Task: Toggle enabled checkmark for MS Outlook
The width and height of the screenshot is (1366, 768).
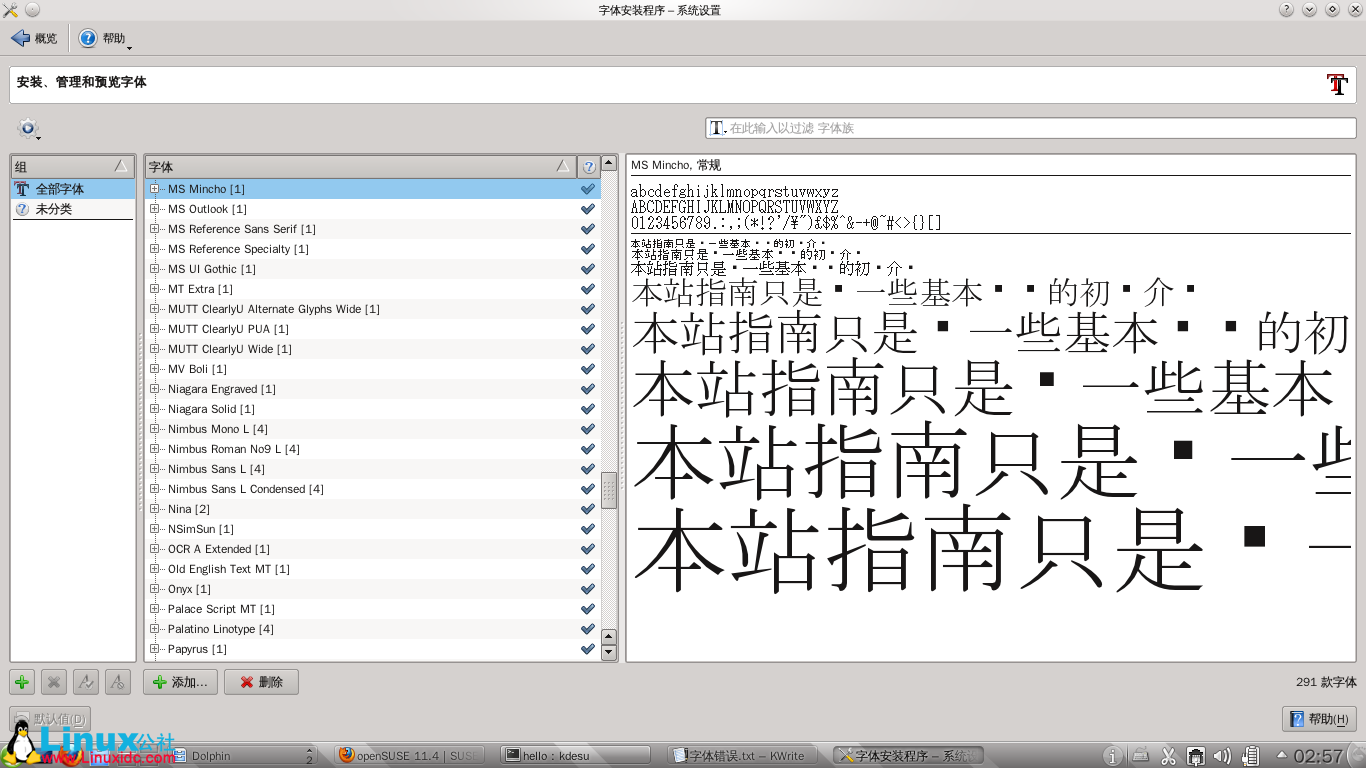Action: pyautogui.click(x=588, y=209)
